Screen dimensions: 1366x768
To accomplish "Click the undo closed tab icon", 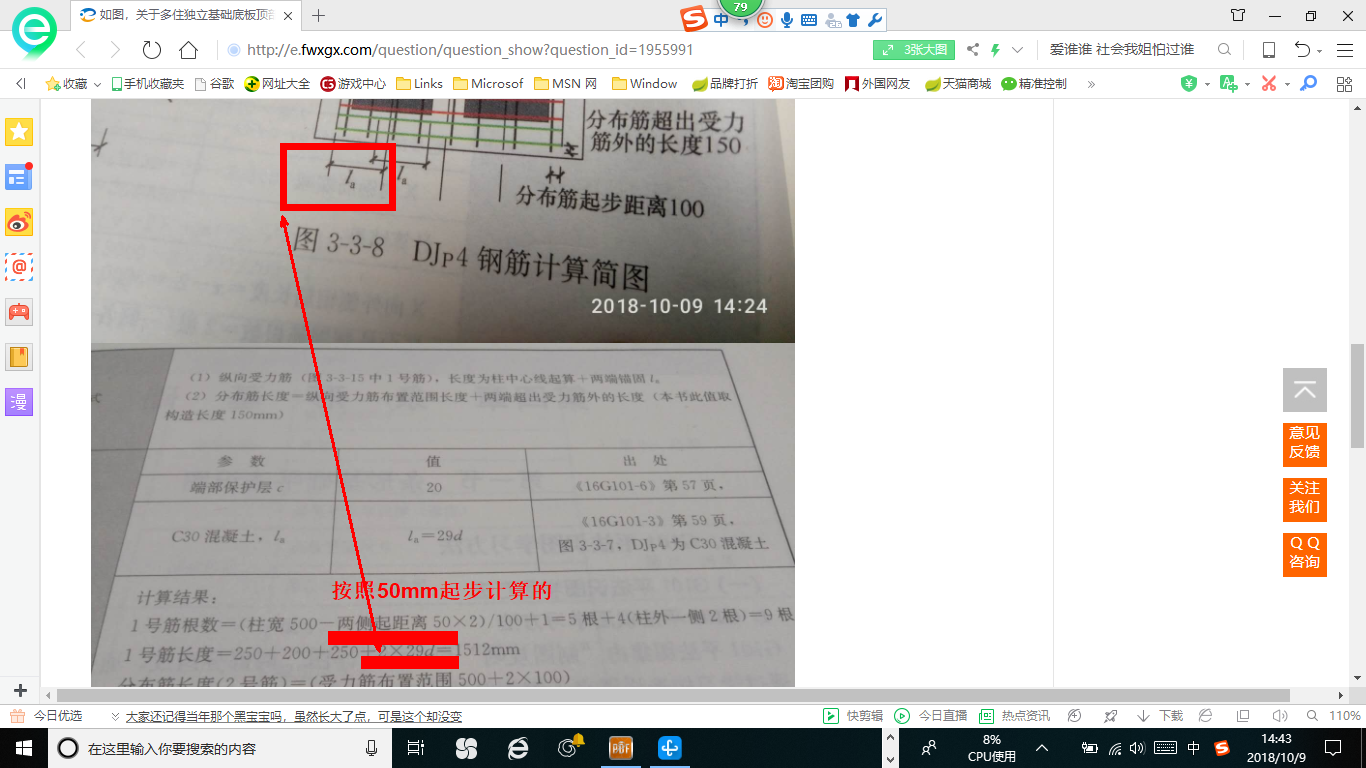I will coord(1302,50).
